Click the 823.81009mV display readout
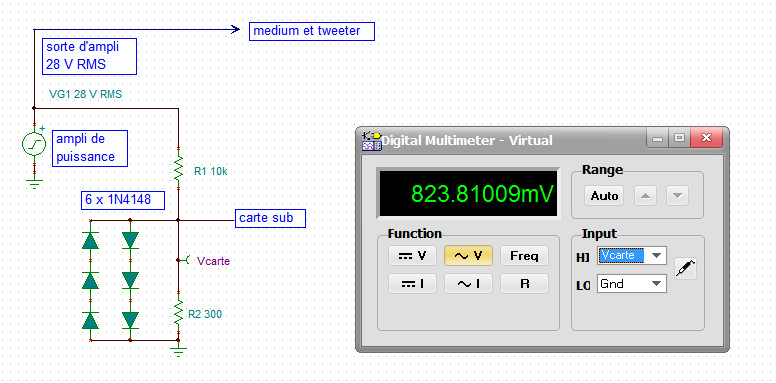The height and width of the screenshot is (383, 776). pos(468,194)
